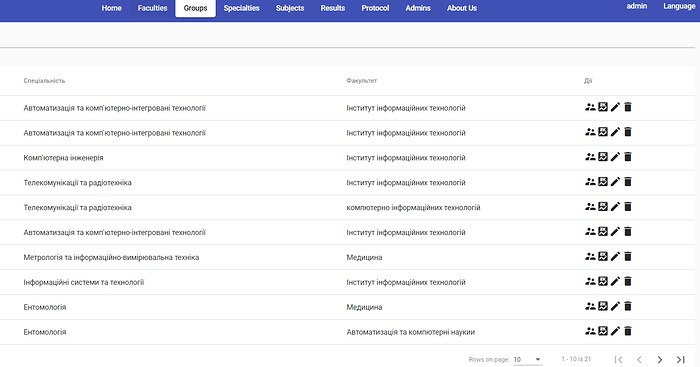Screen dimensions: 700x367
Task: Open results chart for Ентомологія Медицина row
Action: (x=603, y=307)
